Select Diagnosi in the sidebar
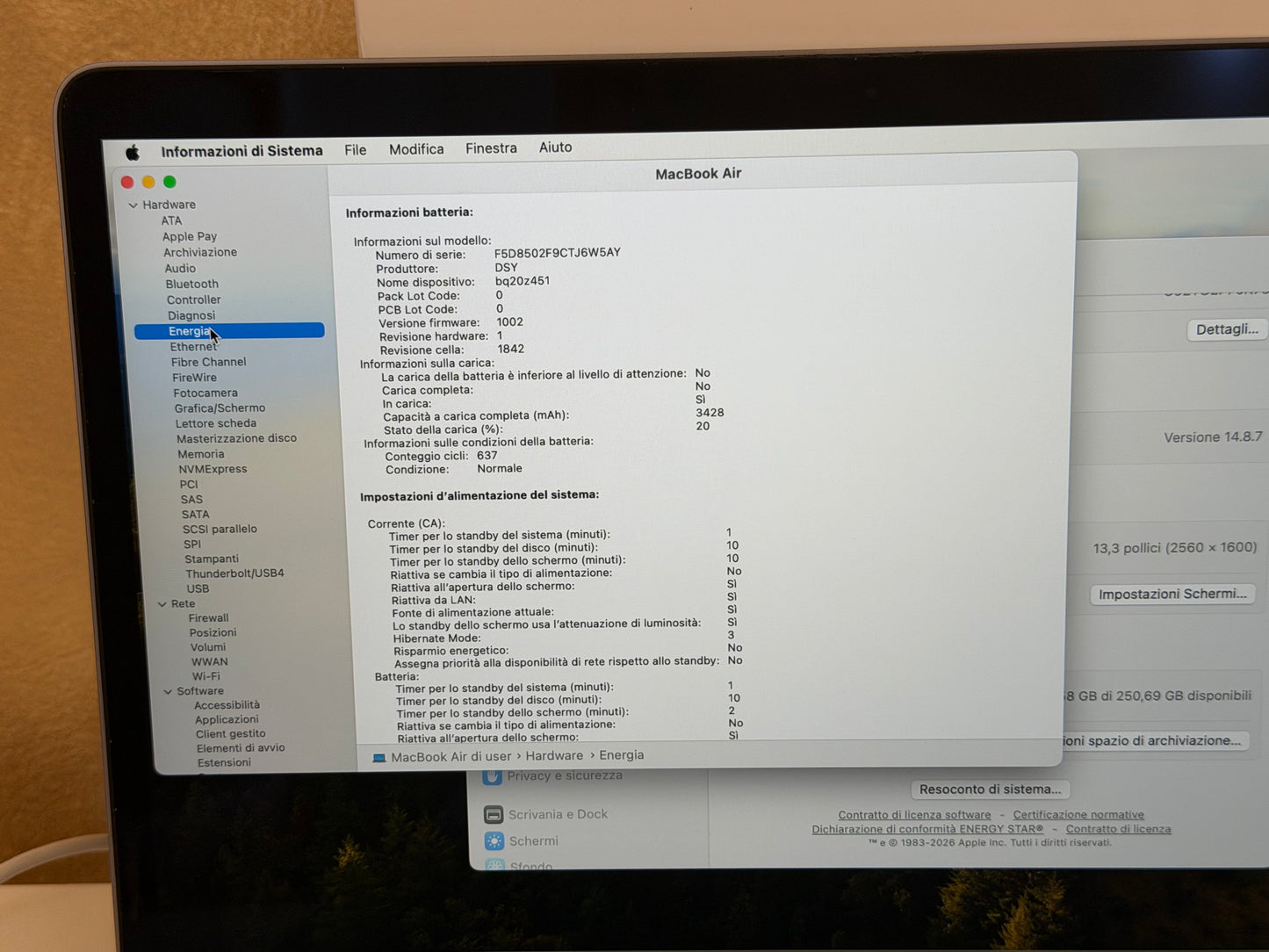The width and height of the screenshot is (1269, 952). 191,315
